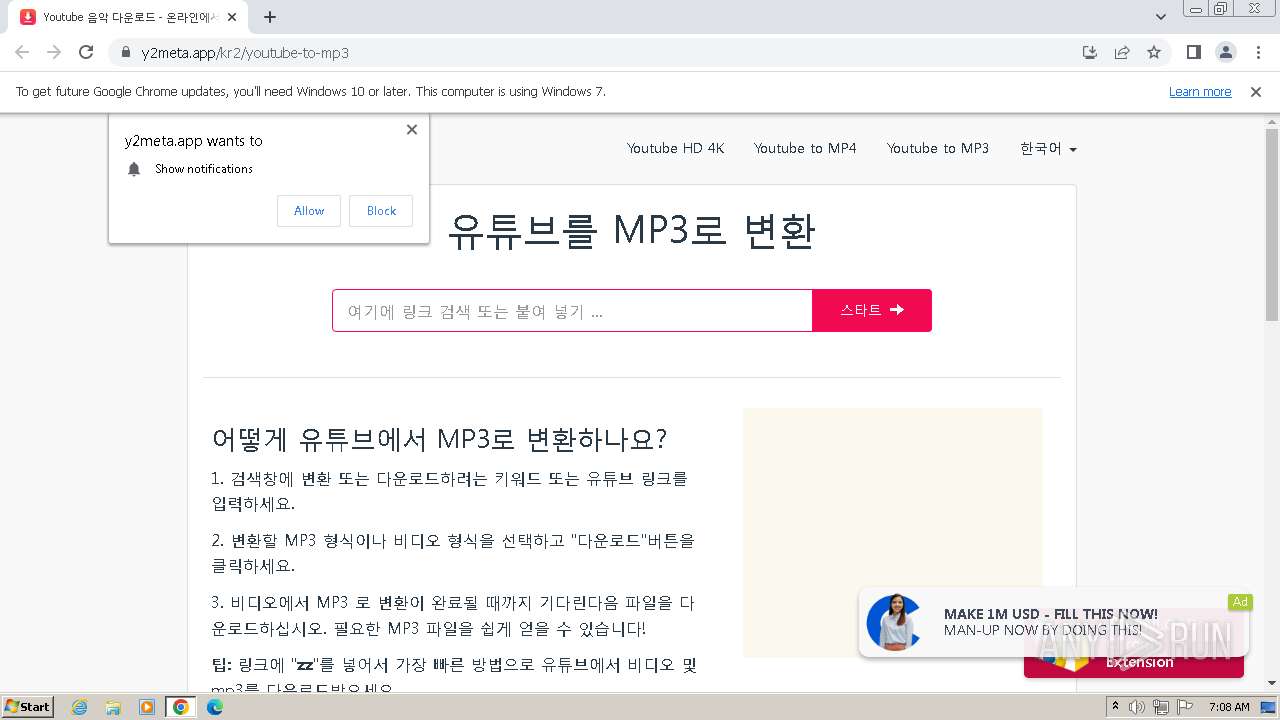
Task: Click the padlock site info icon
Action: [126, 52]
